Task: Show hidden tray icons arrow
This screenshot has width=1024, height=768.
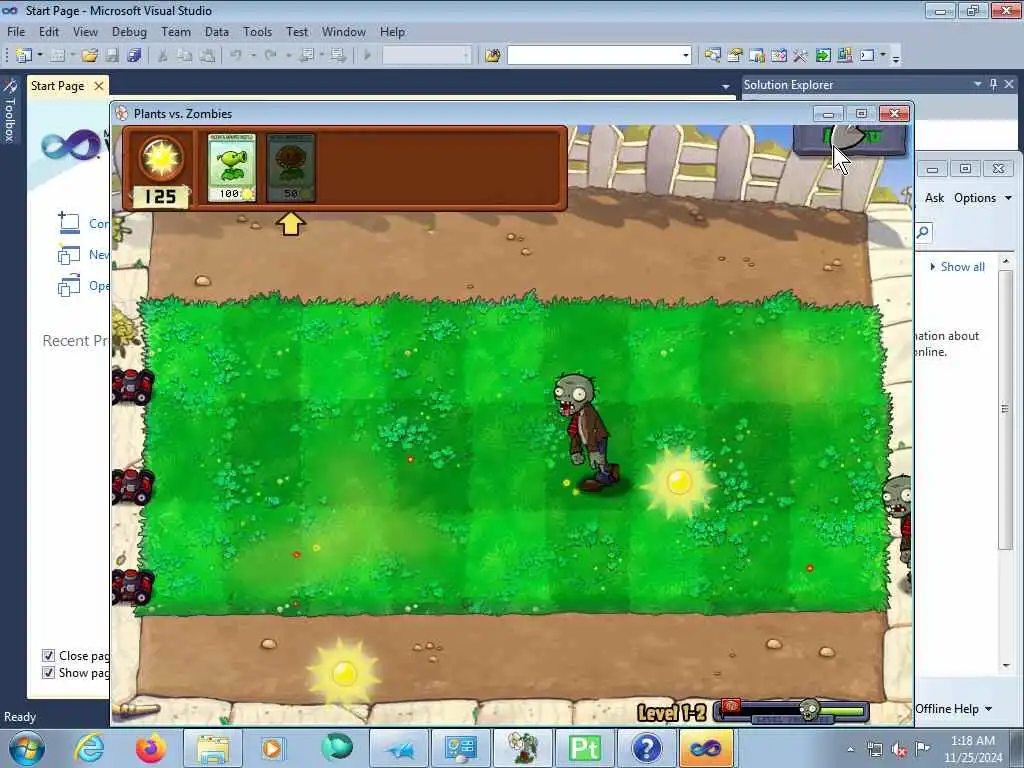Action: [x=850, y=750]
